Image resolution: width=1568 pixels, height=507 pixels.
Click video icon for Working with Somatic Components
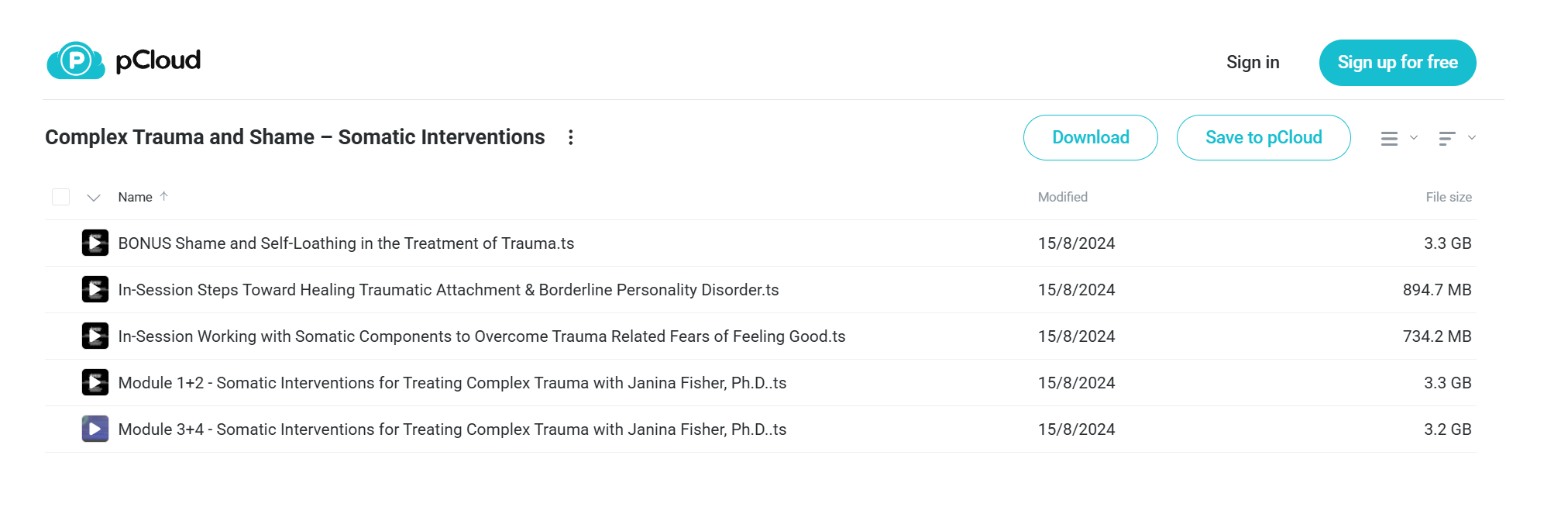click(95, 336)
